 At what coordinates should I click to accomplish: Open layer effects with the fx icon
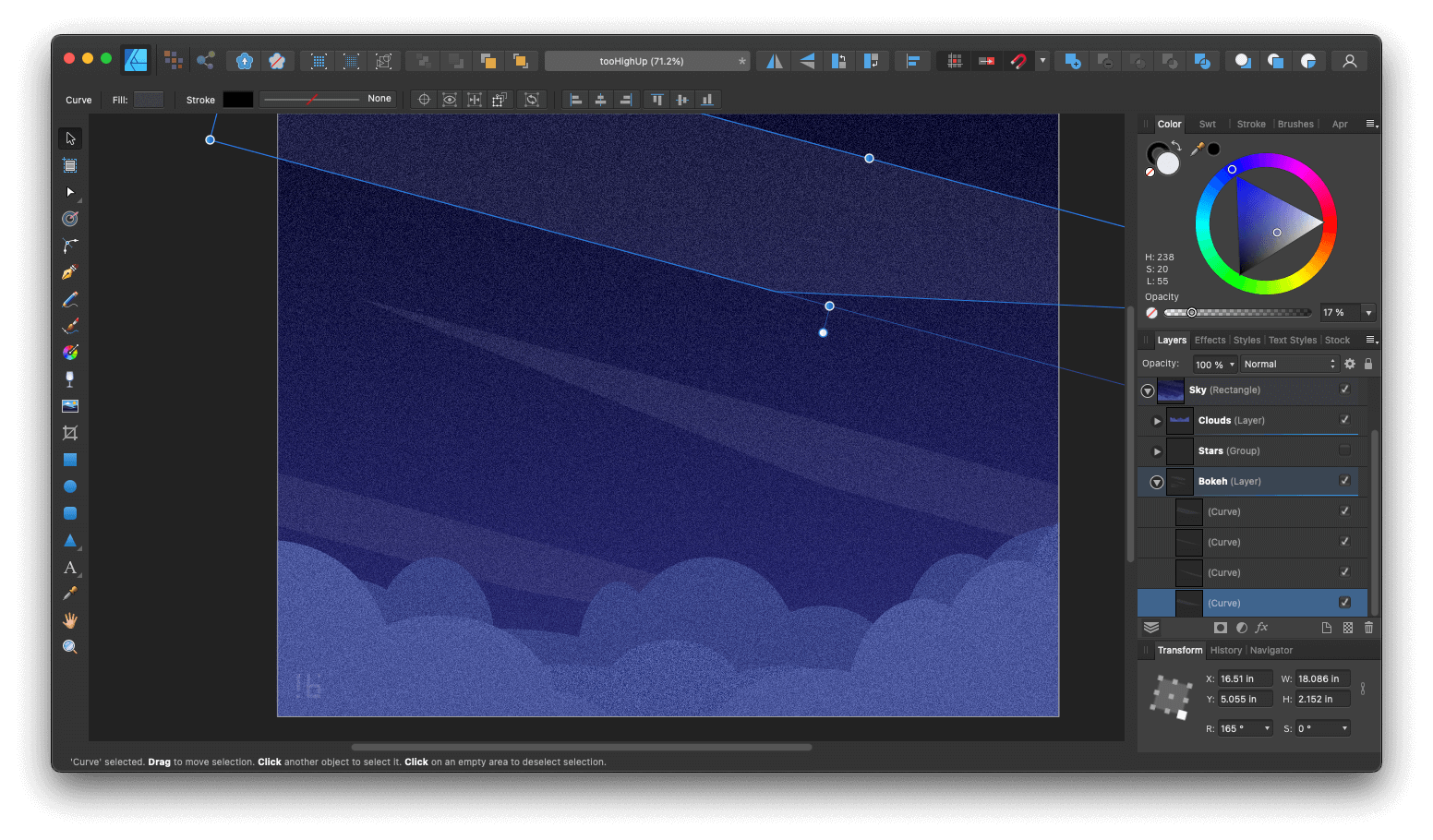click(1261, 628)
